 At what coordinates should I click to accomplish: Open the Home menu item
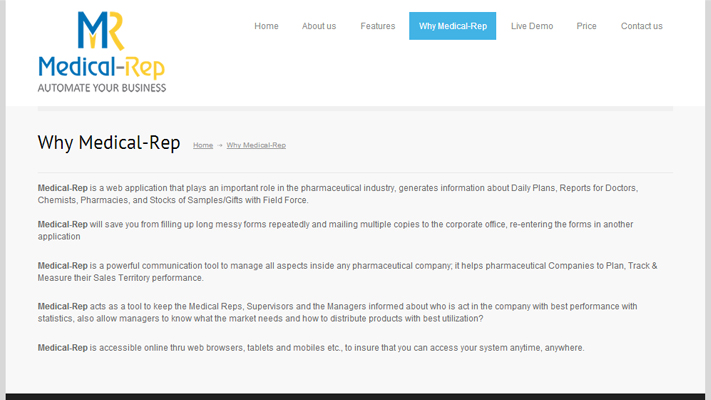pos(266,26)
